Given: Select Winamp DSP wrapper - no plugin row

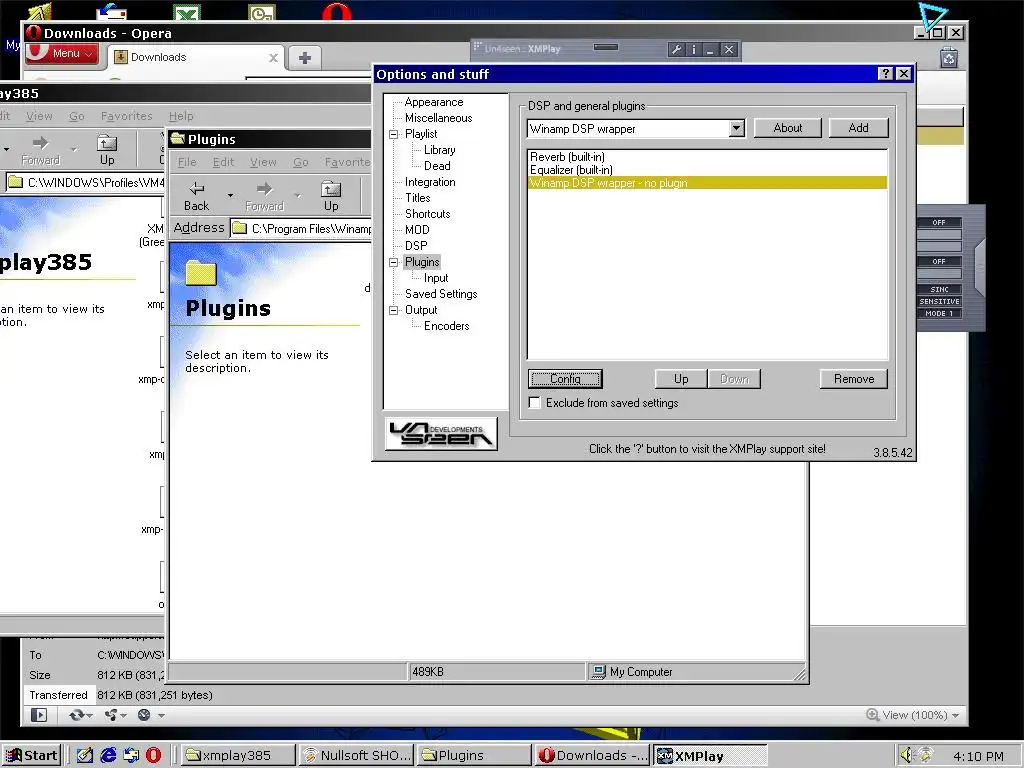Looking at the screenshot, I should (707, 183).
